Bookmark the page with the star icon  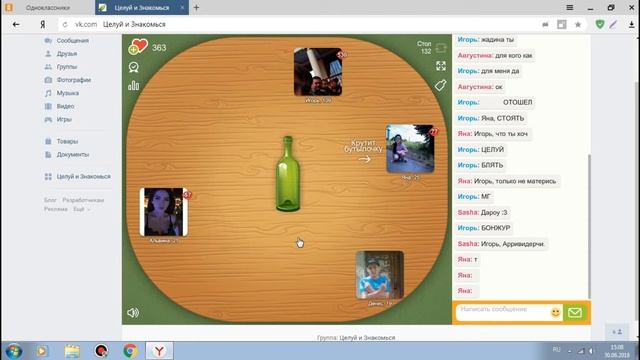click(x=578, y=24)
